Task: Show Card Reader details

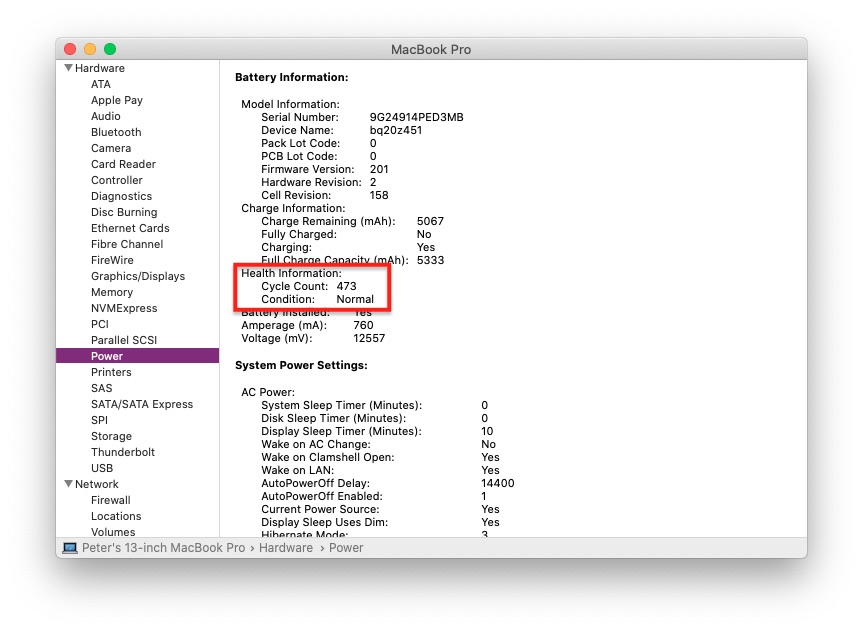Action: tap(123, 164)
